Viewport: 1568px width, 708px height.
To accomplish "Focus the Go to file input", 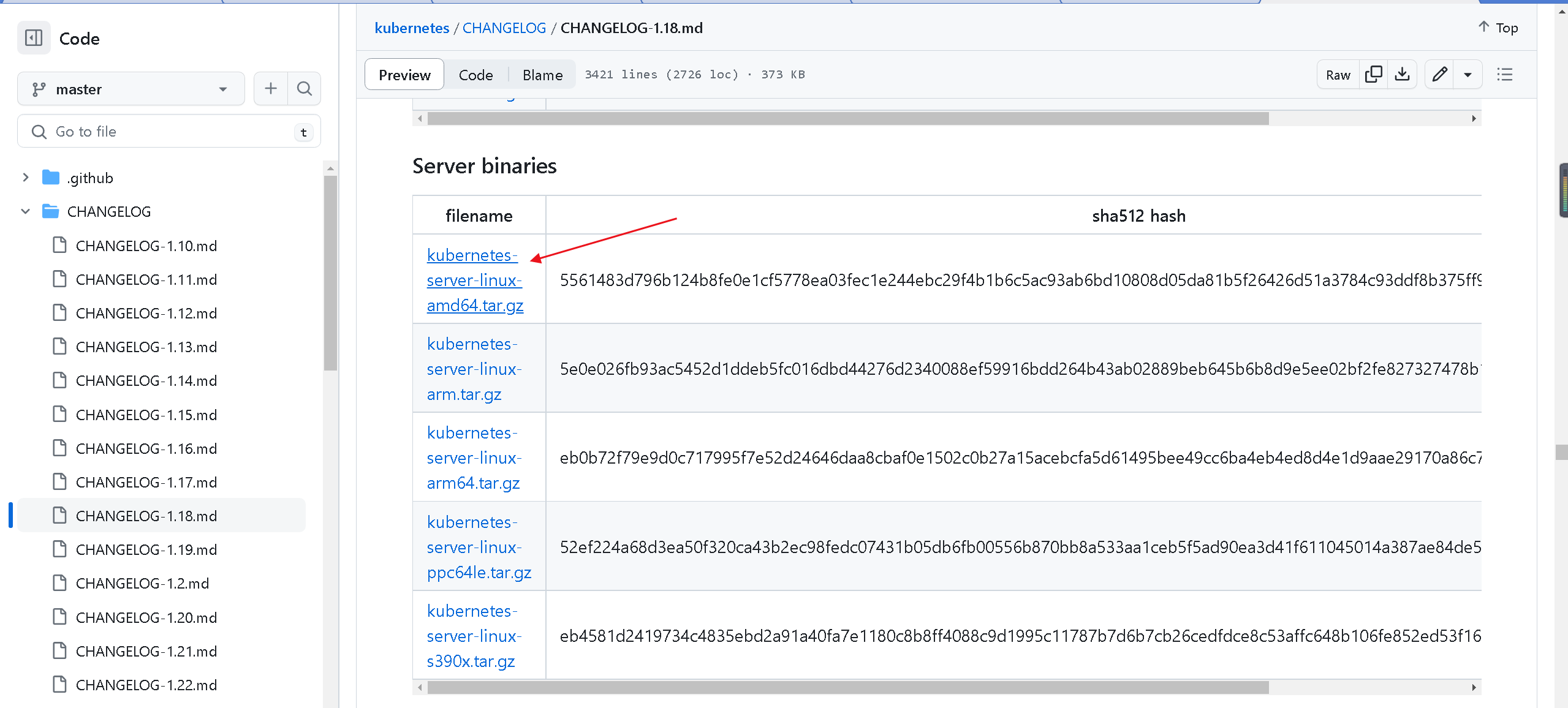I will point(169,132).
